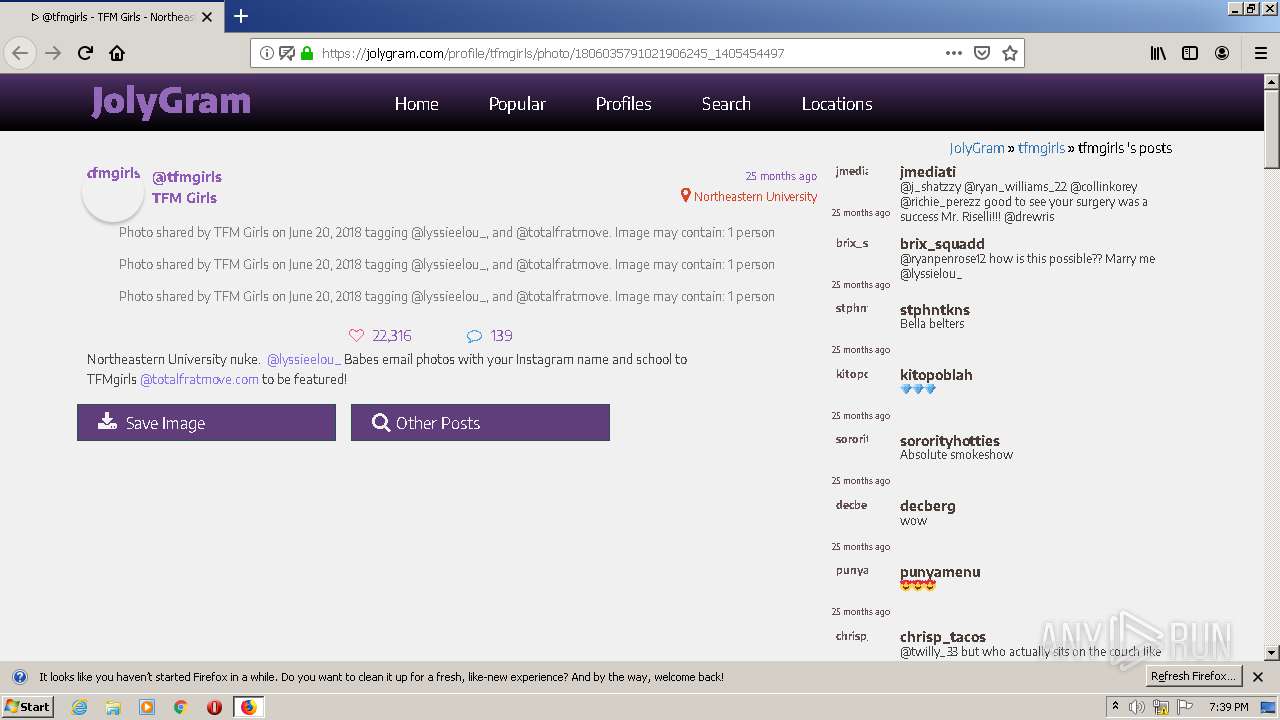Open File Explorer from taskbar
This screenshot has width=1280, height=720.
(x=113, y=707)
